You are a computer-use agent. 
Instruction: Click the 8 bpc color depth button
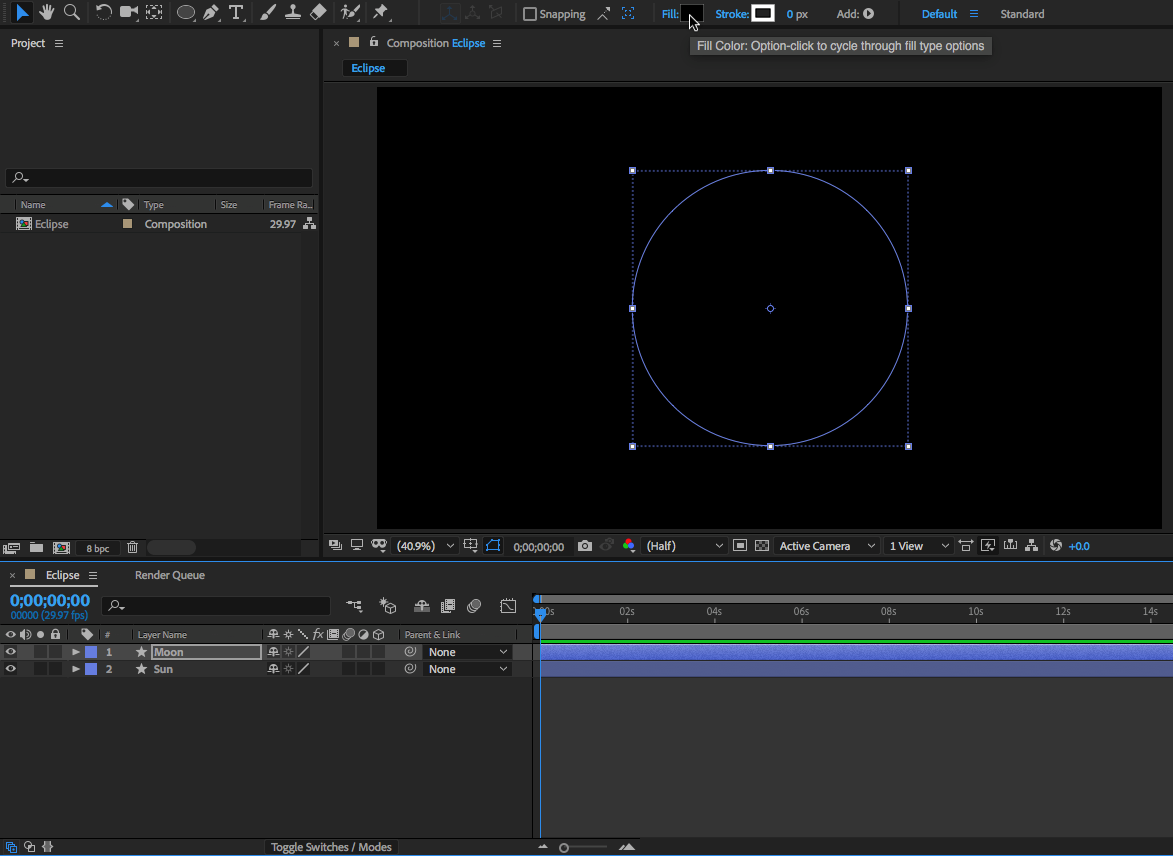click(98, 548)
